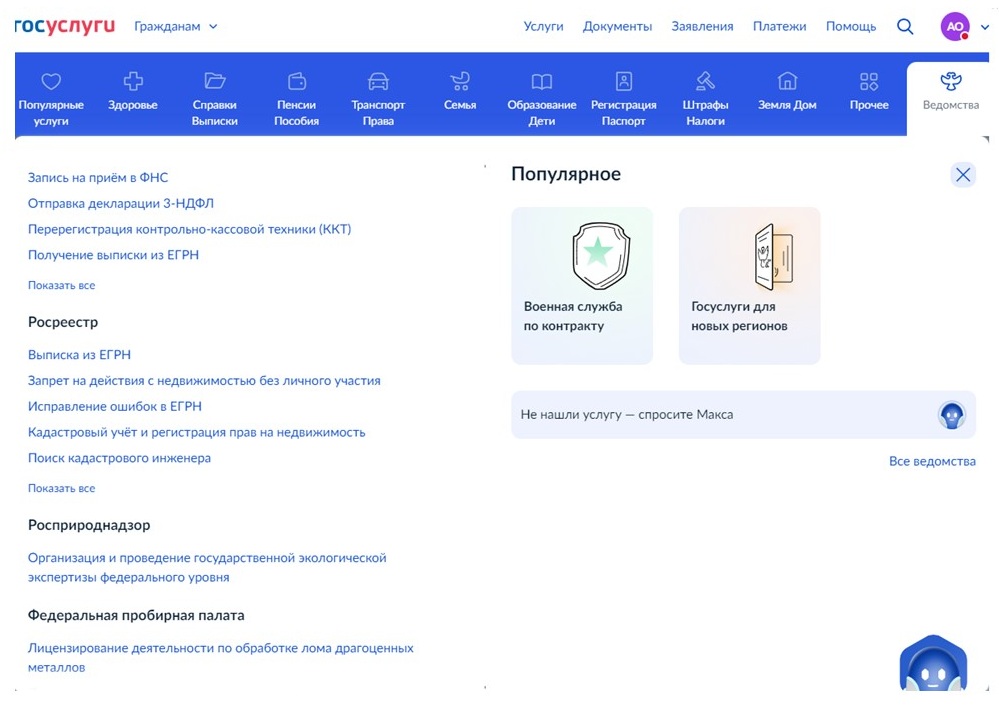The width and height of the screenshot is (999, 707).
Task: Open the Транспорт Права car icon
Action: pyautogui.click(x=378, y=82)
